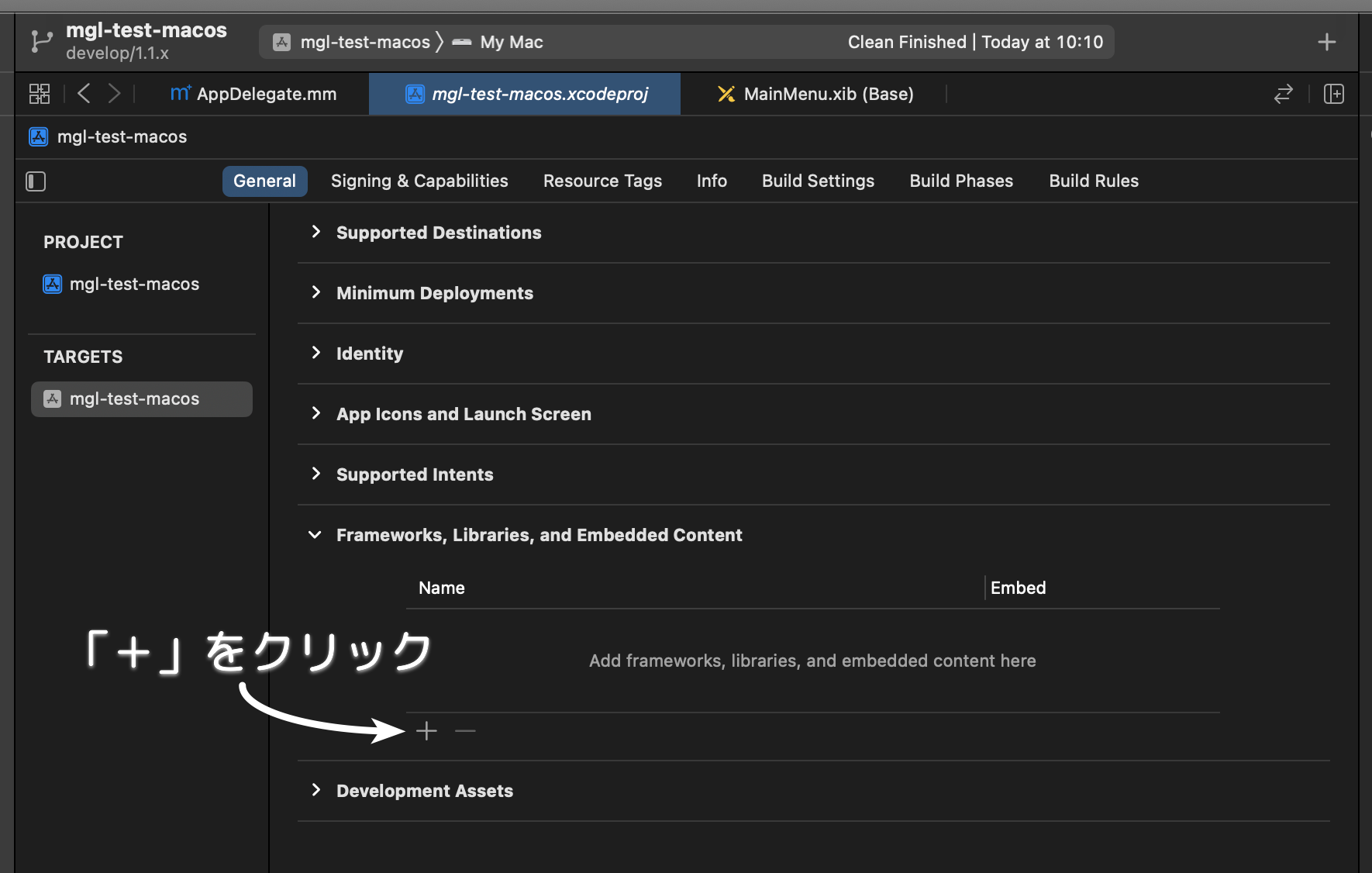1372x873 pixels.
Task: Expand Minimum Deployments section
Action: pyautogui.click(x=315, y=292)
